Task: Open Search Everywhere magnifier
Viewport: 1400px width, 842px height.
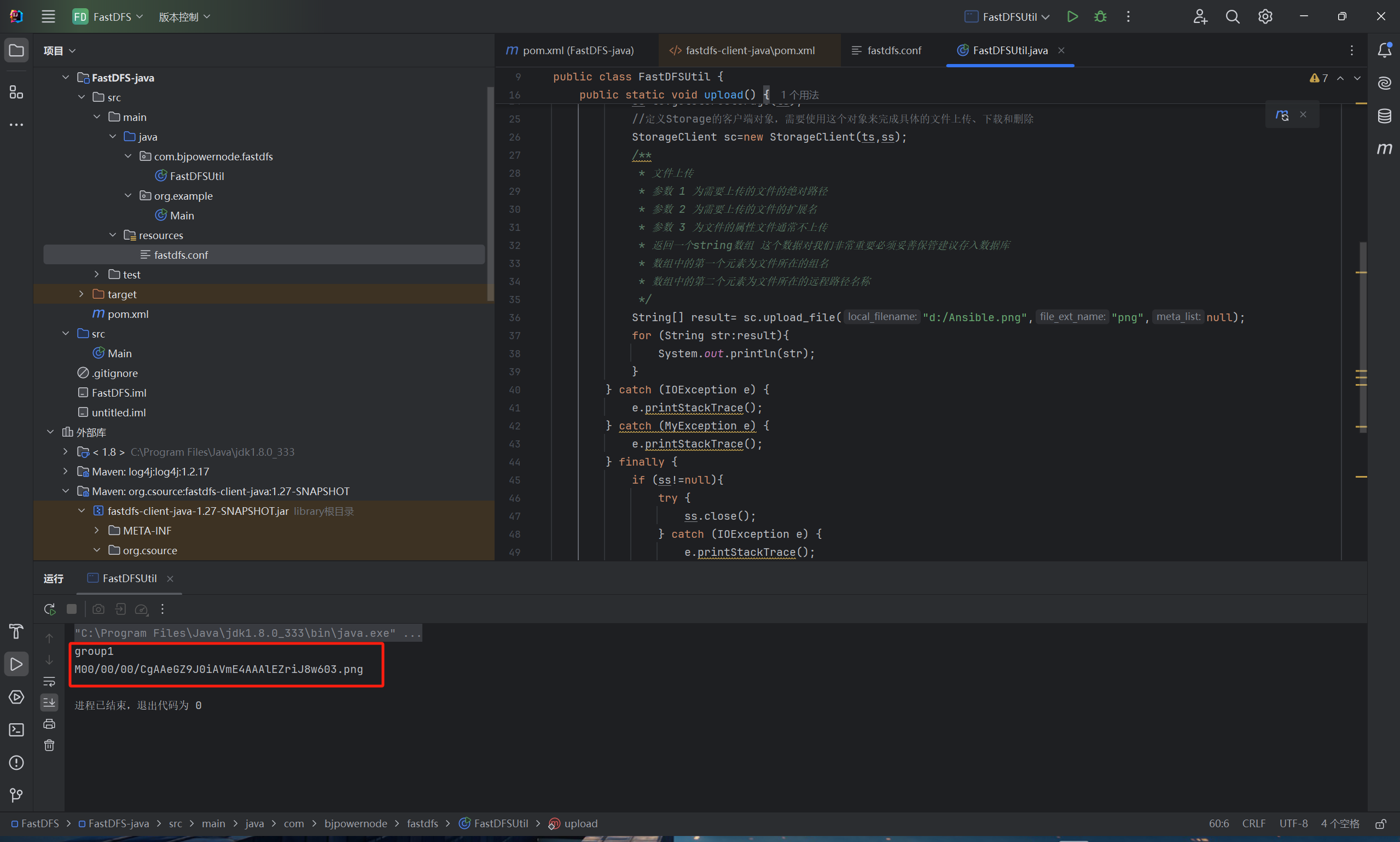Action: point(1232,16)
